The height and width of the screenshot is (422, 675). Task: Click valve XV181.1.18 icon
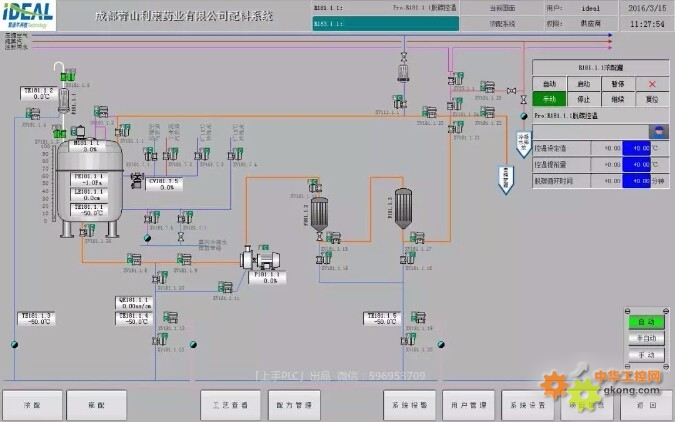coord(408,258)
